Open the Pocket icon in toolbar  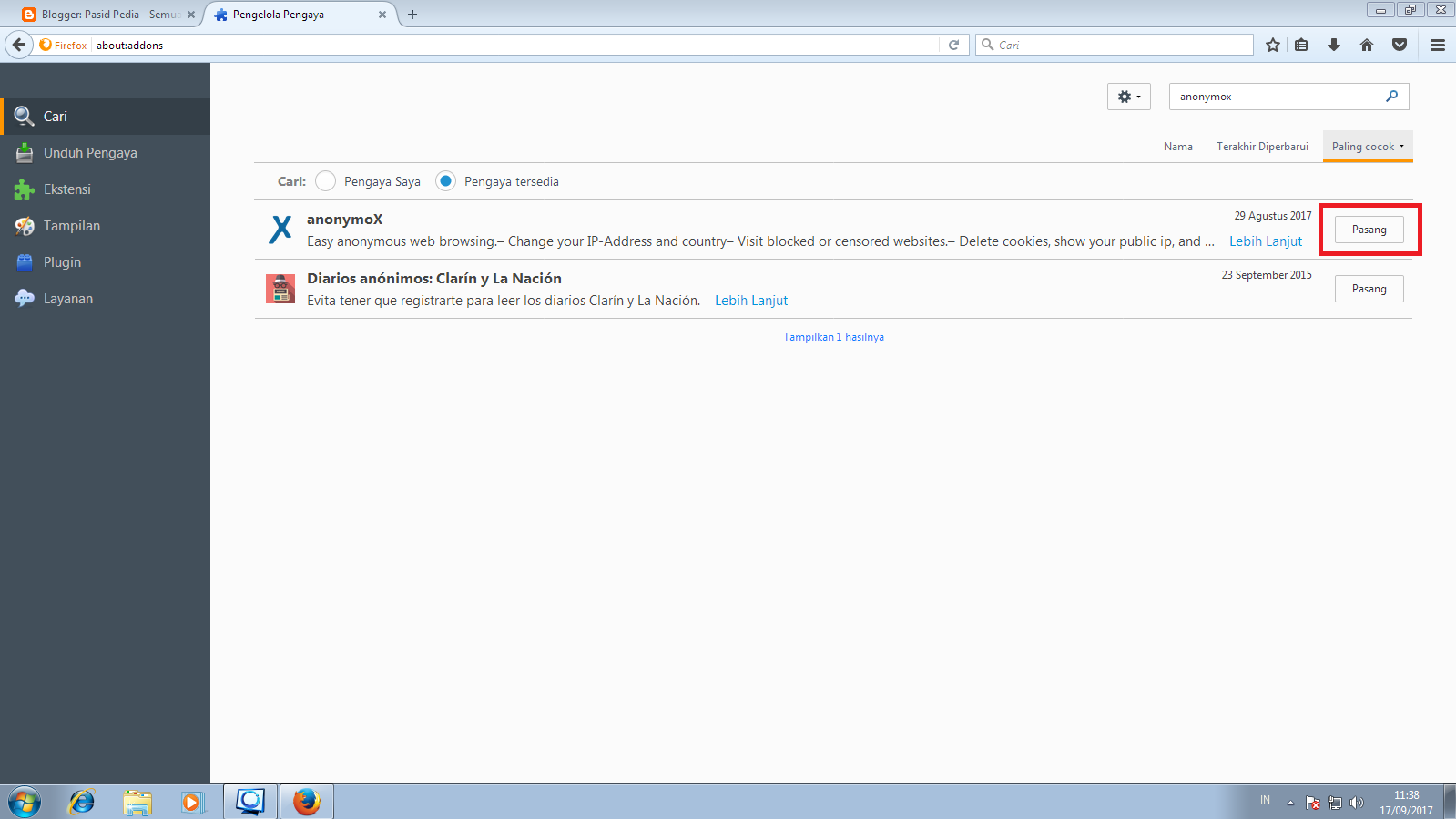tap(1400, 45)
